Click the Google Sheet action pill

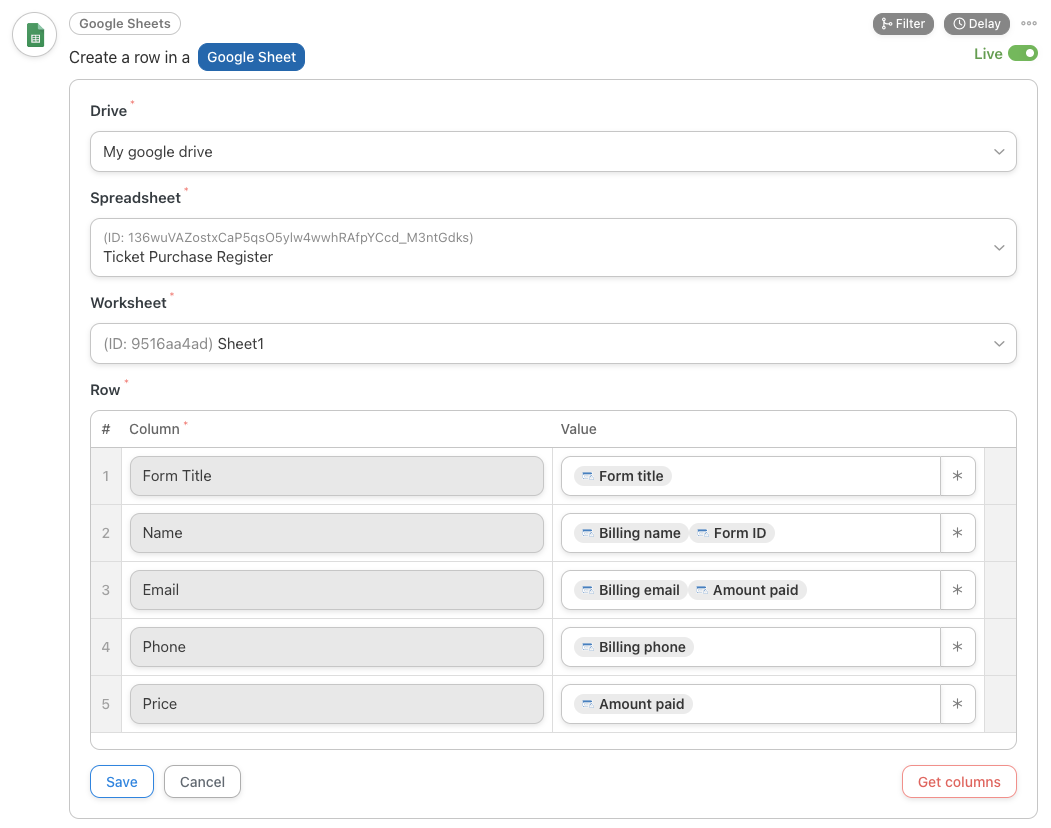(x=251, y=57)
